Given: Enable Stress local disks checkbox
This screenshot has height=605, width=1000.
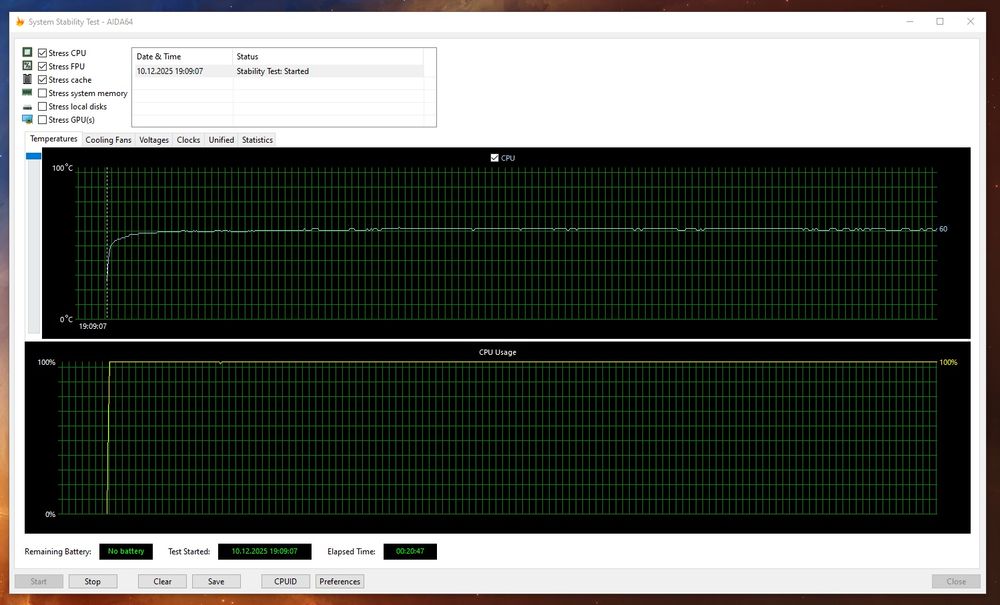Looking at the screenshot, I should click(42, 106).
